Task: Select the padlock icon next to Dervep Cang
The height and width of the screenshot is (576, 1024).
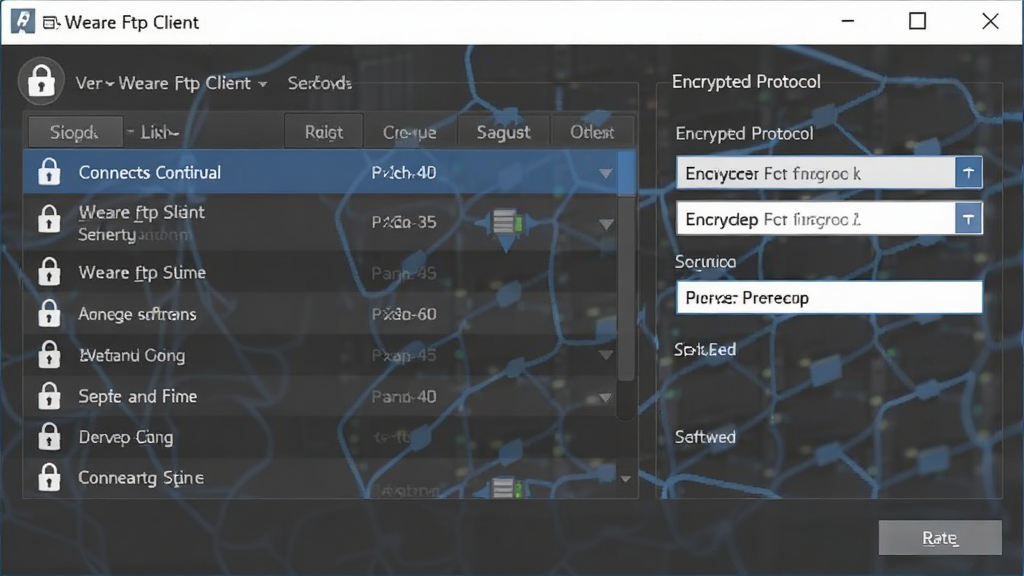Action: coord(49,436)
